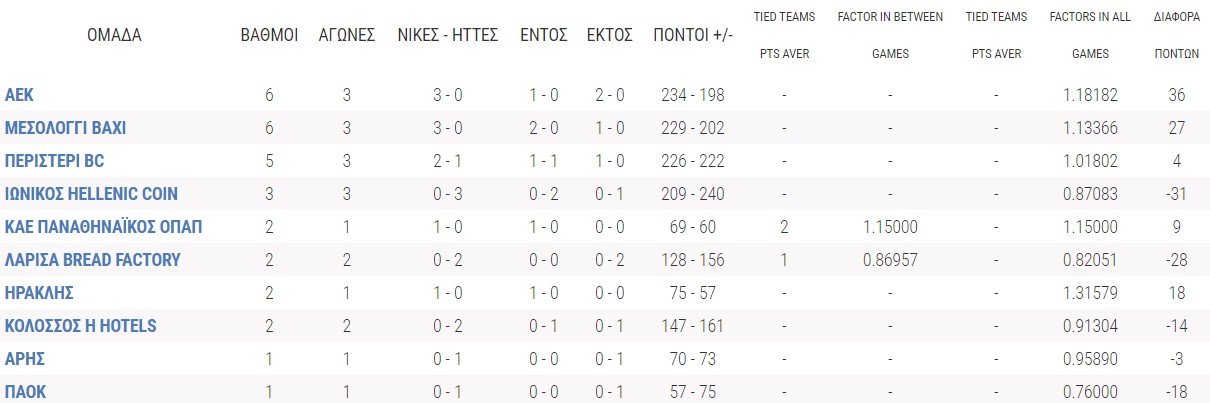The image size is (1210, 403).
Task: Click the ΑΡΗΣ team link
Action: pyautogui.click(x=25, y=359)
